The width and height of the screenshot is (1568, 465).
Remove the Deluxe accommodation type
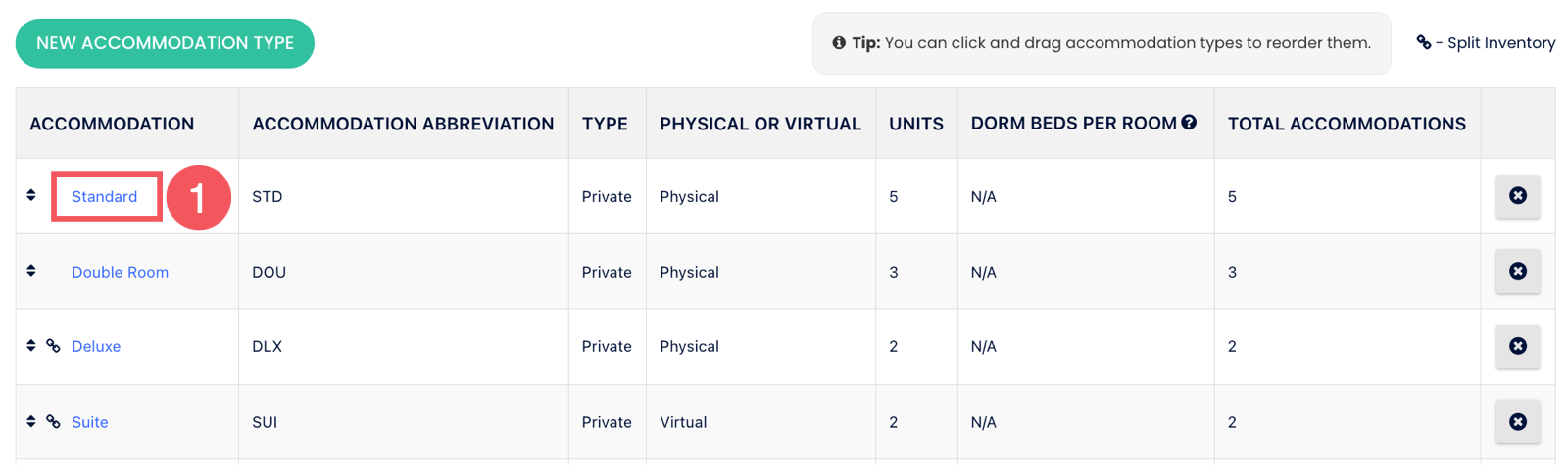pos(1517,346)
